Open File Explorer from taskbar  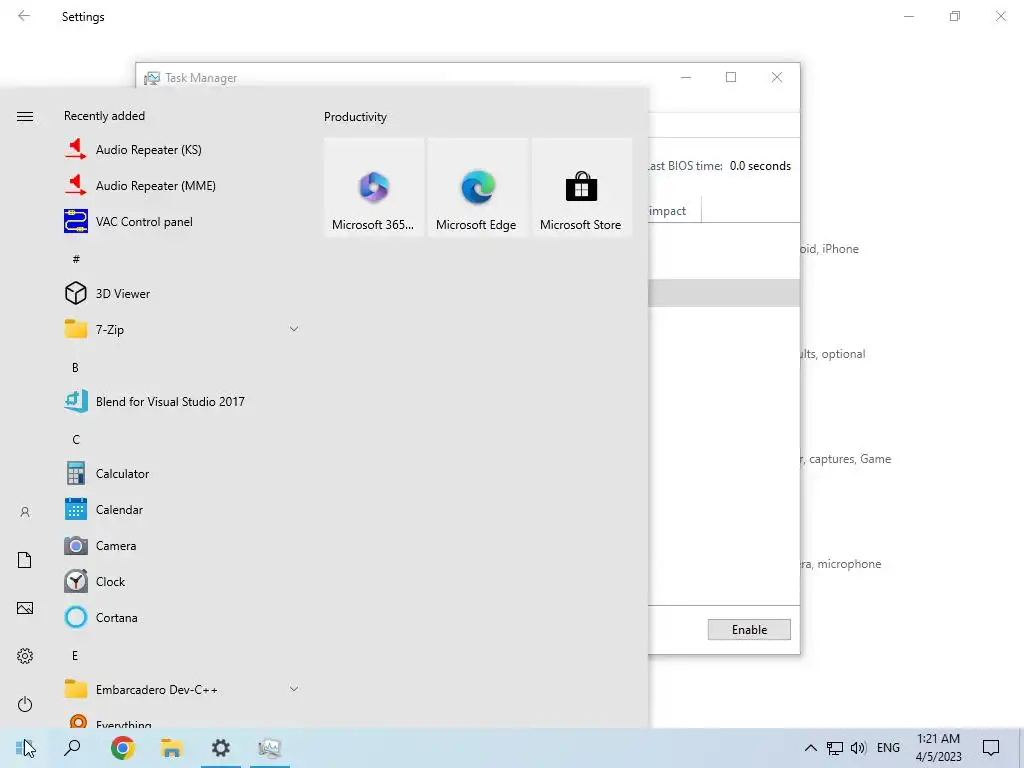coord(172,748)
